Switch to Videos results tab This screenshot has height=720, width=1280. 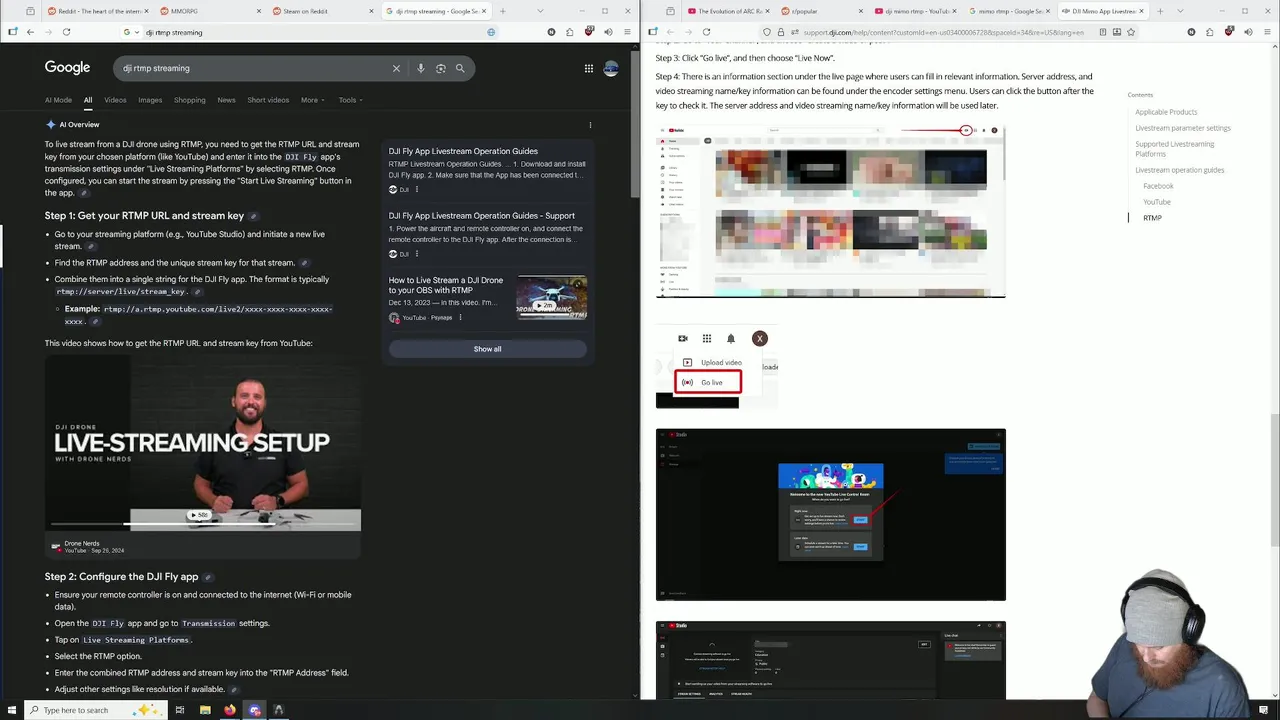coord(115,100)
